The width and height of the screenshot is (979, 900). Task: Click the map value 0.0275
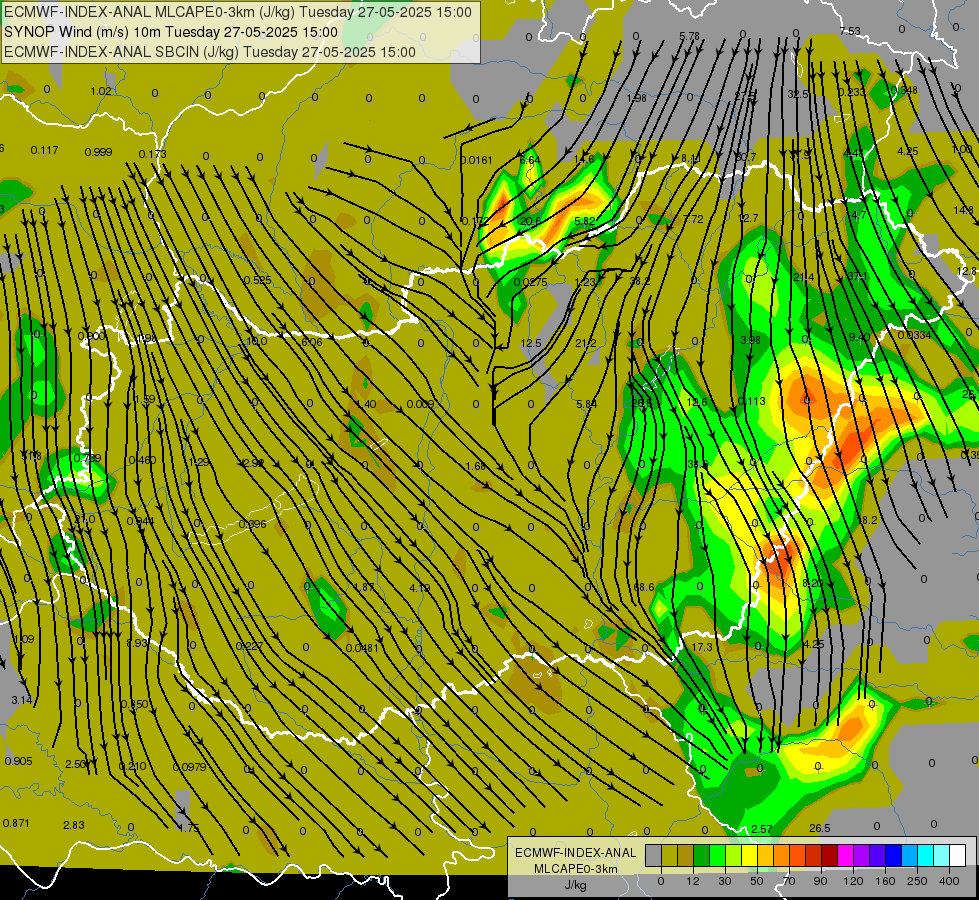(530, 282)
